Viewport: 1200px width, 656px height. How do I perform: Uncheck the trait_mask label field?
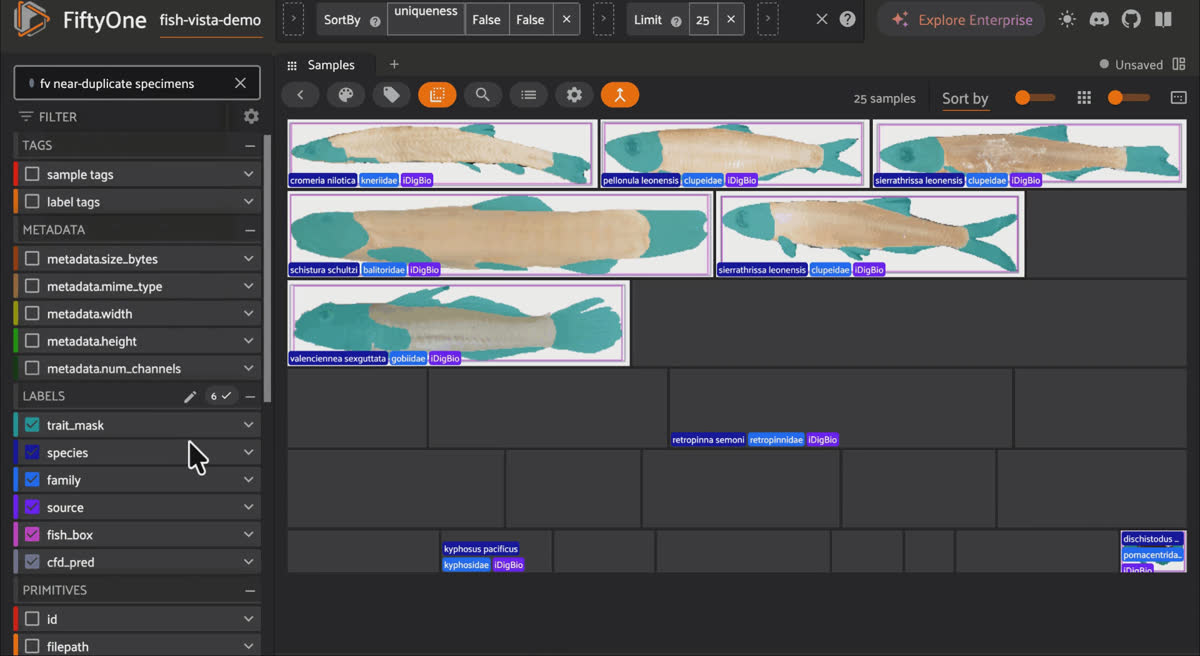click(32, 425)
